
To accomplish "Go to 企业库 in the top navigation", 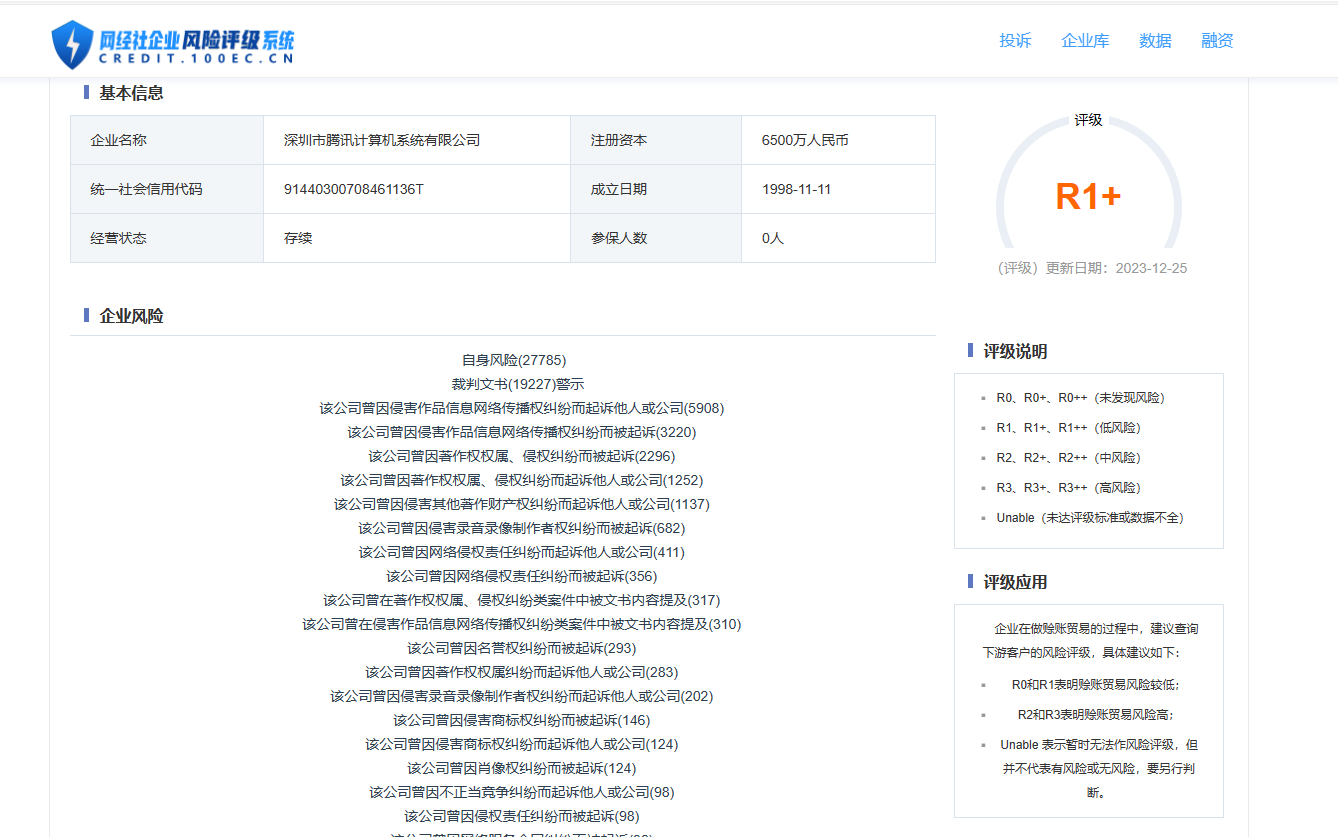I will click(1085, 41).
